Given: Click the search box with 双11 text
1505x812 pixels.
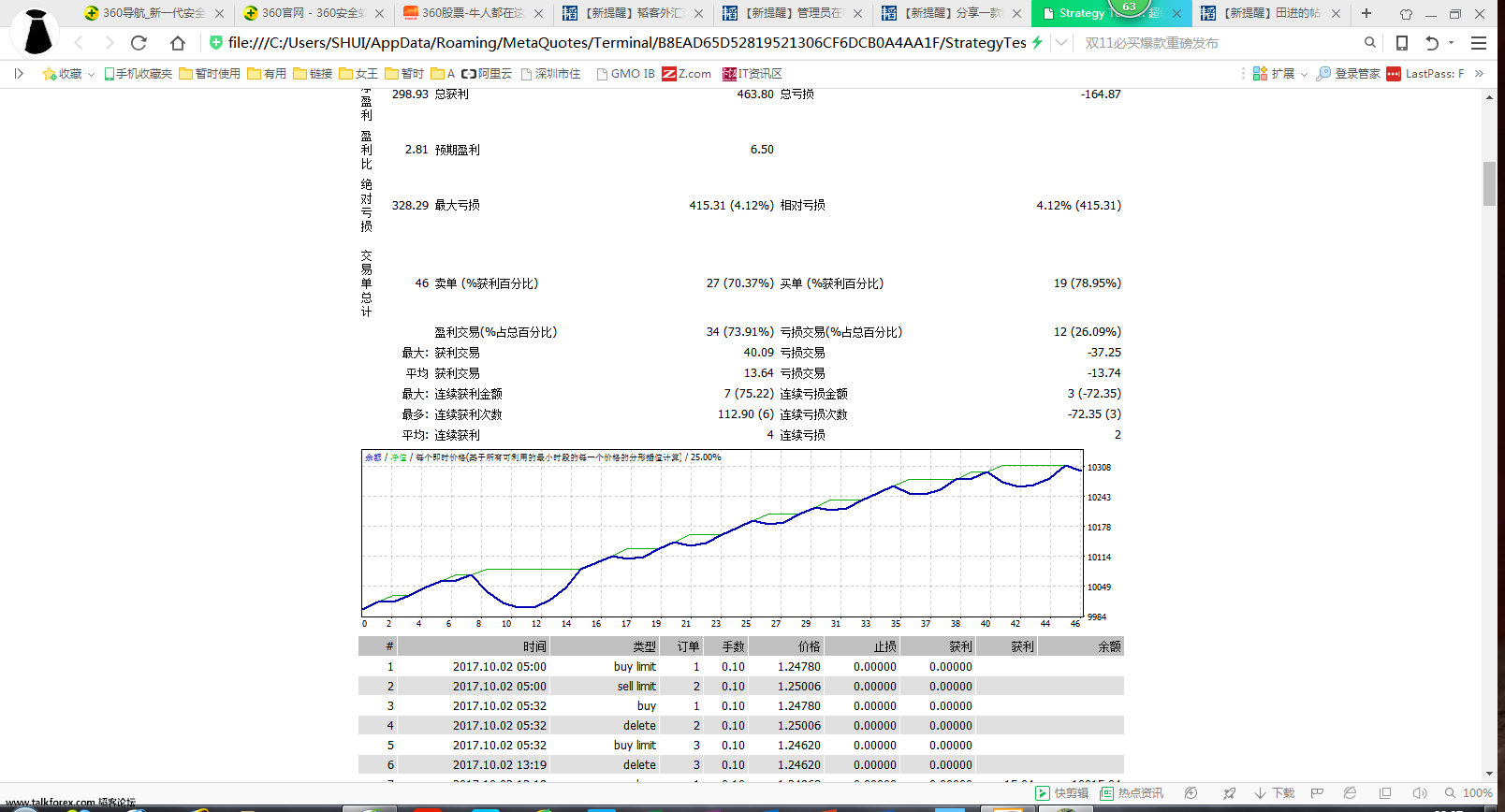Looking at the screenshot, I should [x=1220, y=43].
